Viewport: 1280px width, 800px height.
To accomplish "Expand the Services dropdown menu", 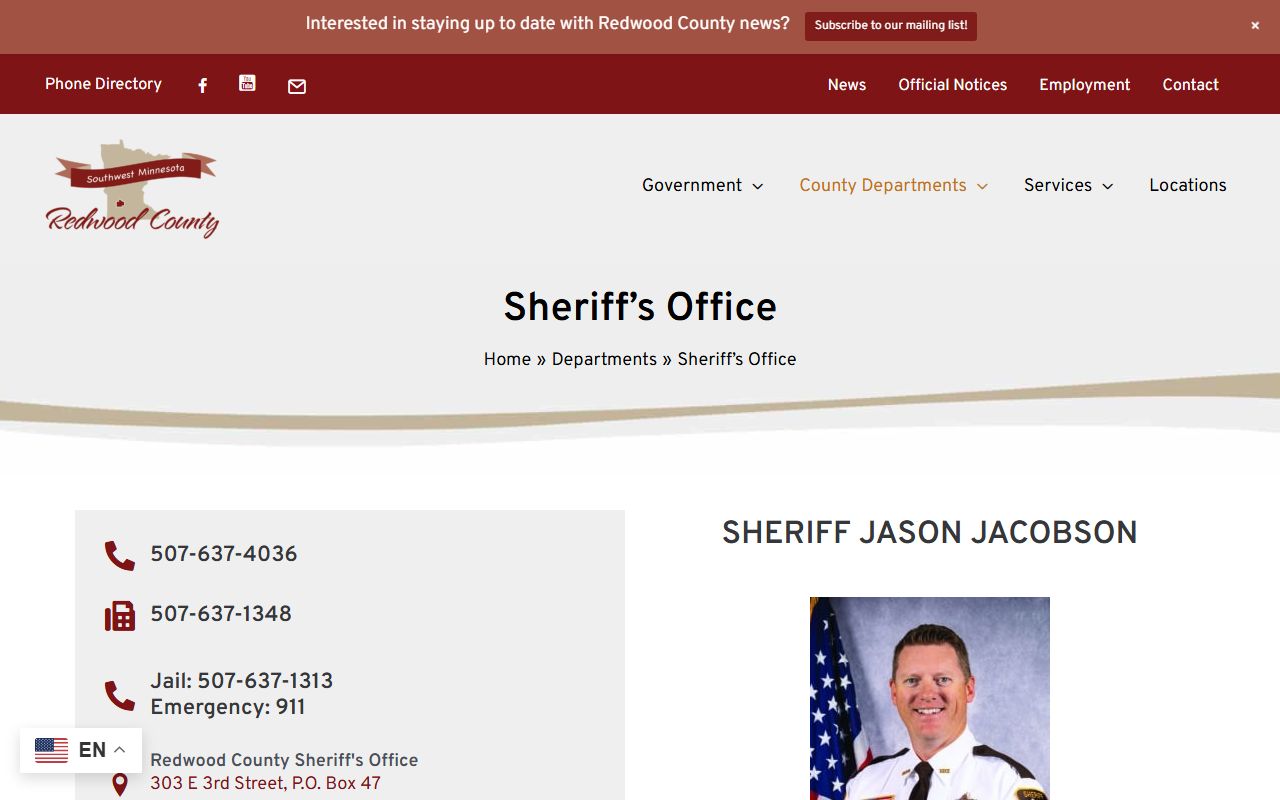I will (1068, 186).
